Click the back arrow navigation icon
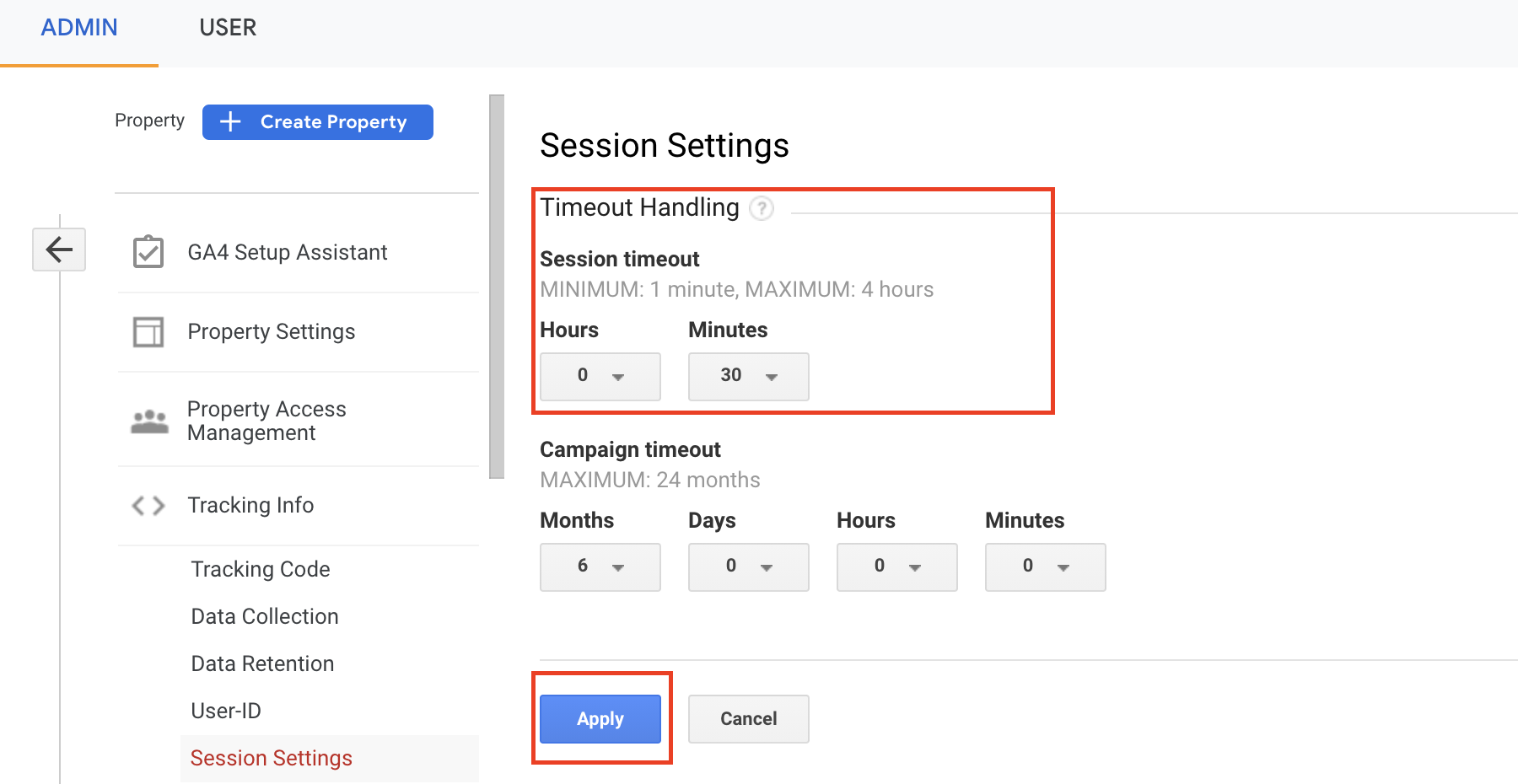The width and height of the screenshot is (1518, 784). coord(59,250)
